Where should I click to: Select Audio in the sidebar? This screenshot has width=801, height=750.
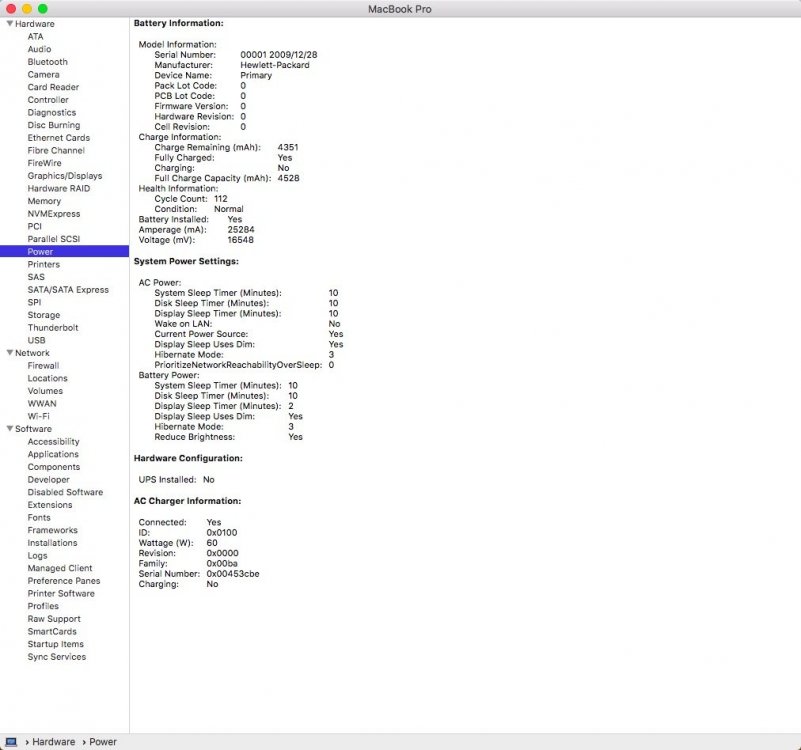tap(39, 49)
